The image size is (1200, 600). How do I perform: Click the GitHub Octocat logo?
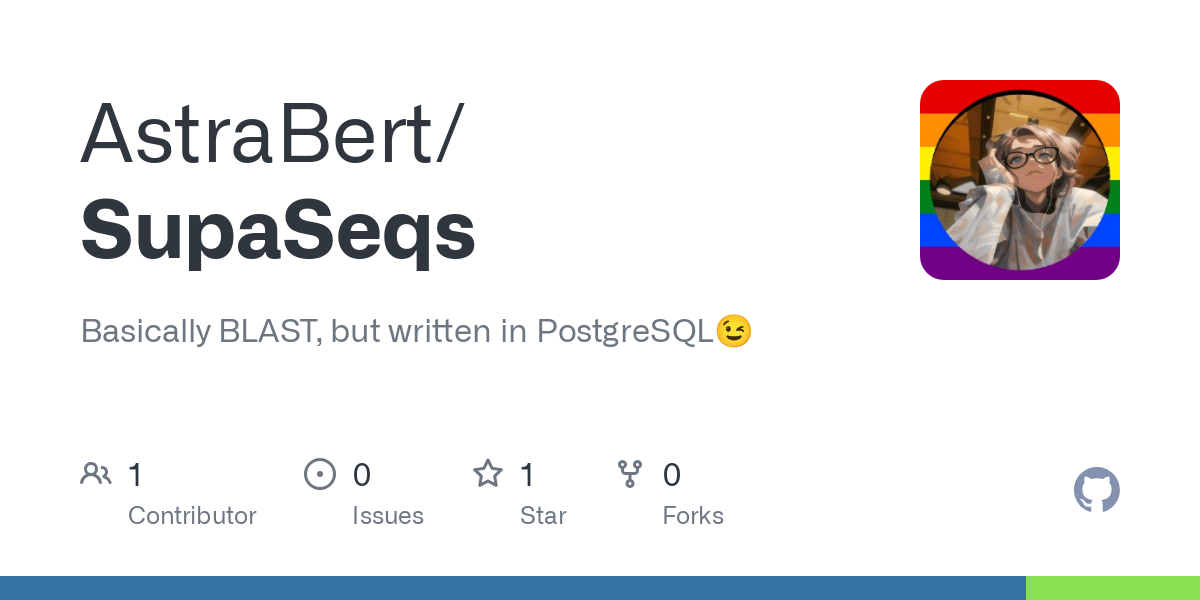[1096, 490]
